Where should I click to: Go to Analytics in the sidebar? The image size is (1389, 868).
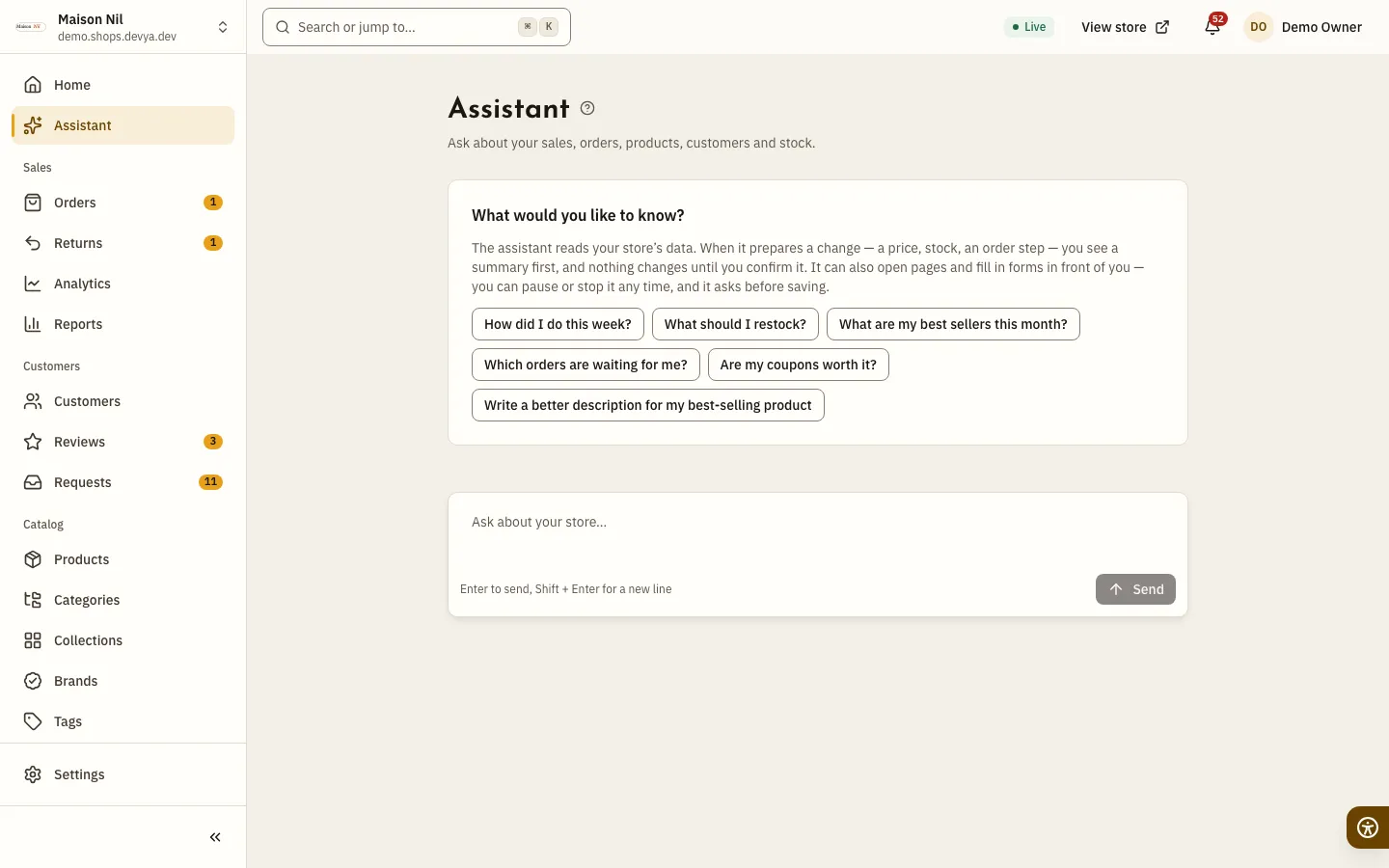(123, 284)
